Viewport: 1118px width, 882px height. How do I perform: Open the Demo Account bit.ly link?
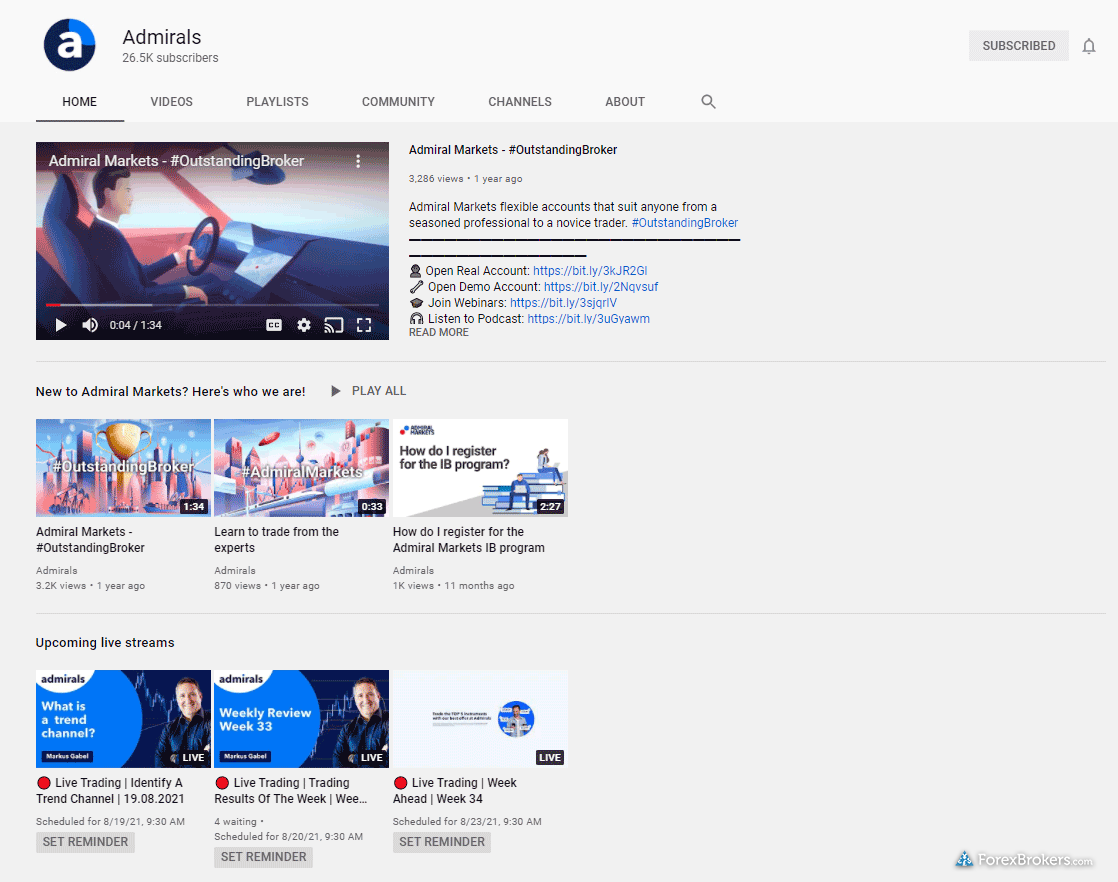[x=600, y=287]
